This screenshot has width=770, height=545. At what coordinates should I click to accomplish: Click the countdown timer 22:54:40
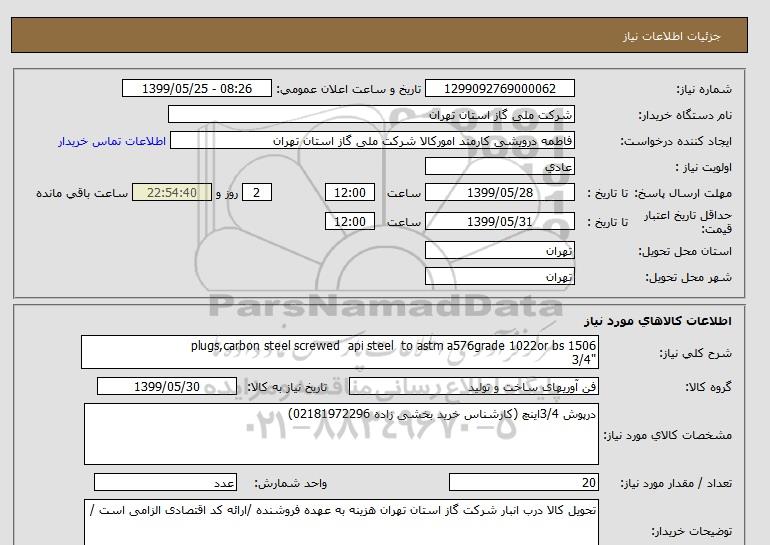172,192
